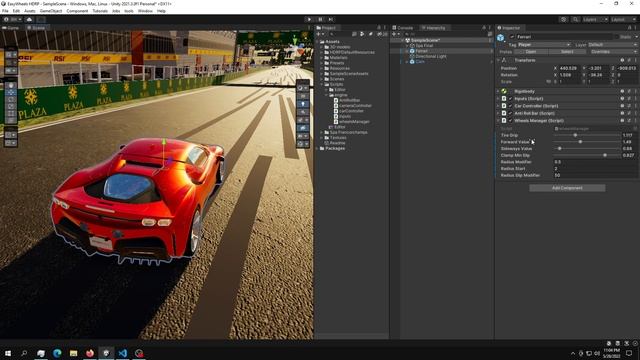Image resolution: width=640 pixels, height=360 pixels.
Task: Open Assets menu
Action: click(29, 11)
